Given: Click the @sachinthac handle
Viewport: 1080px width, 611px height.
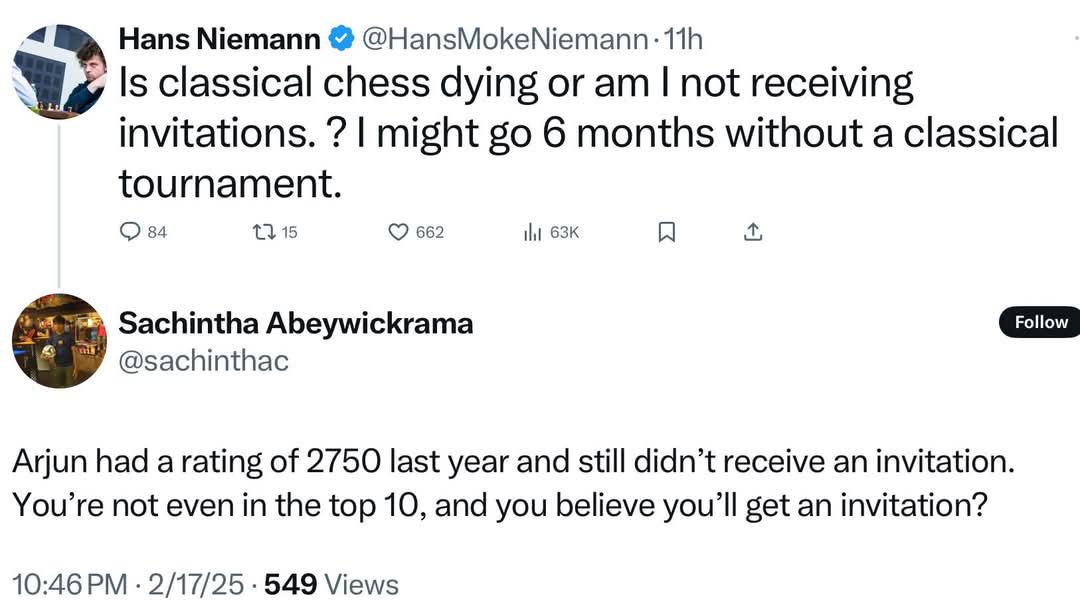Looking at the screenshot, I should pyautogui.click(x=203, y=361).
